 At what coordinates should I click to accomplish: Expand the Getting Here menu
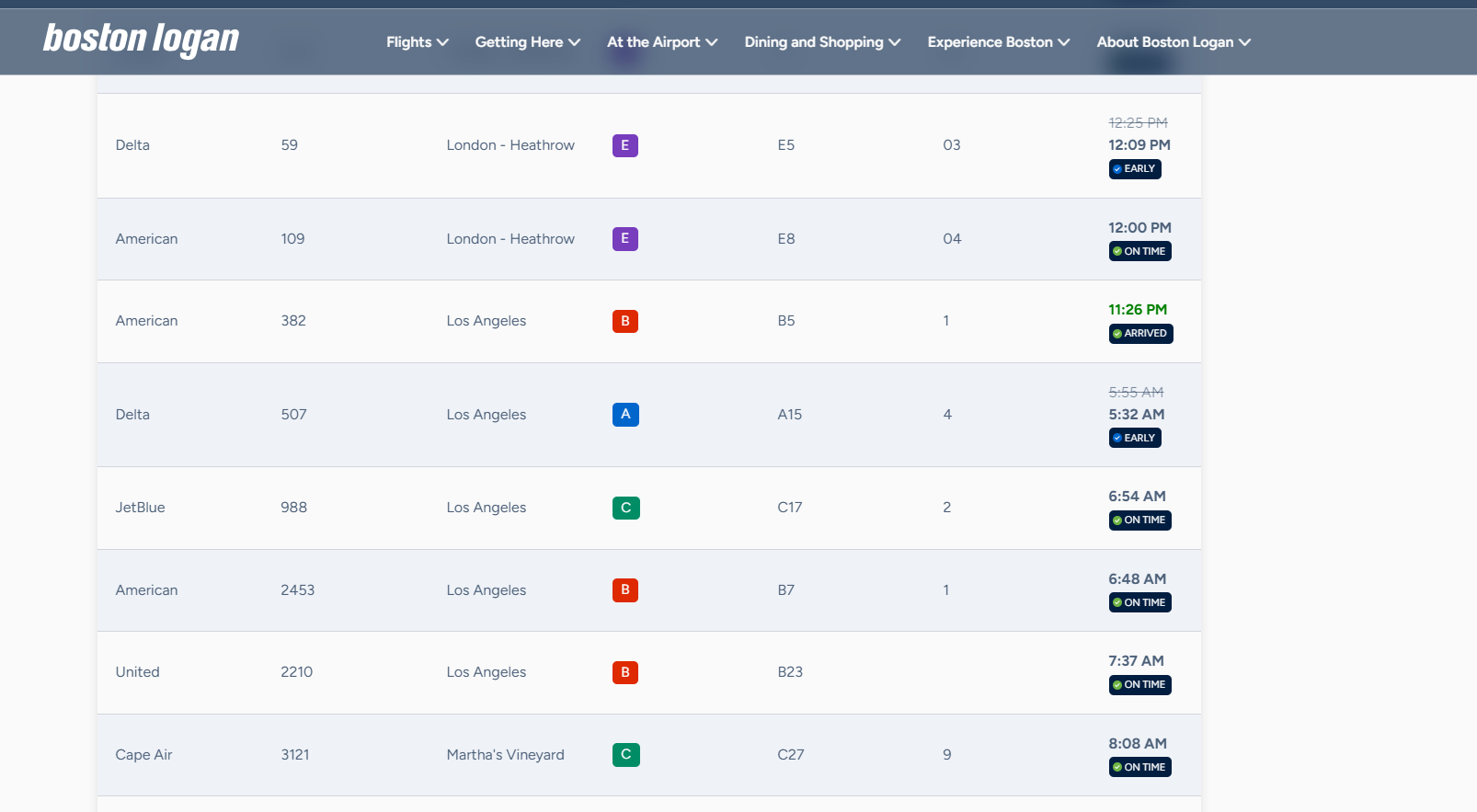pos(528,42)
